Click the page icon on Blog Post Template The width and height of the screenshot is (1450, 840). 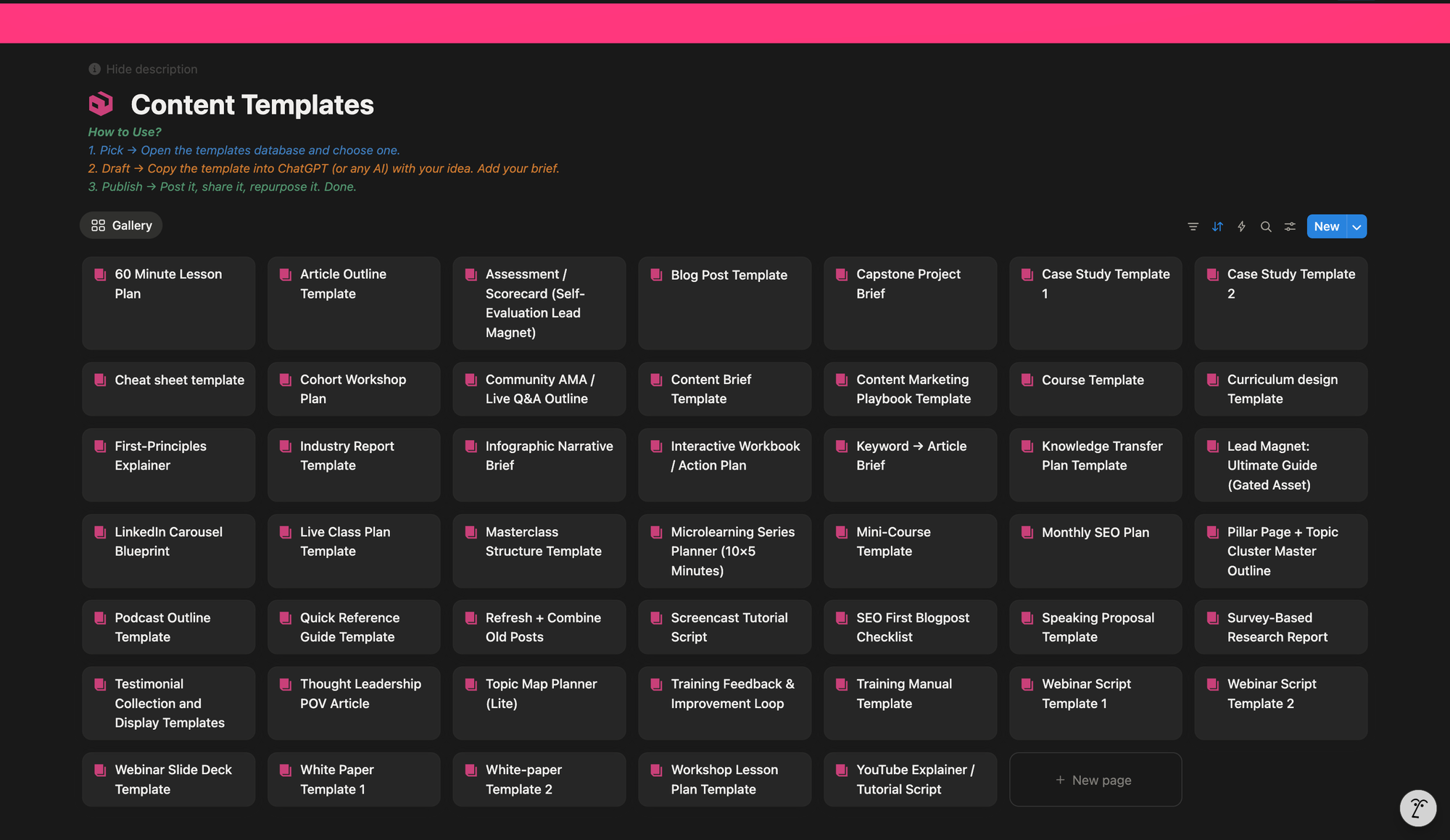point(656,275)
